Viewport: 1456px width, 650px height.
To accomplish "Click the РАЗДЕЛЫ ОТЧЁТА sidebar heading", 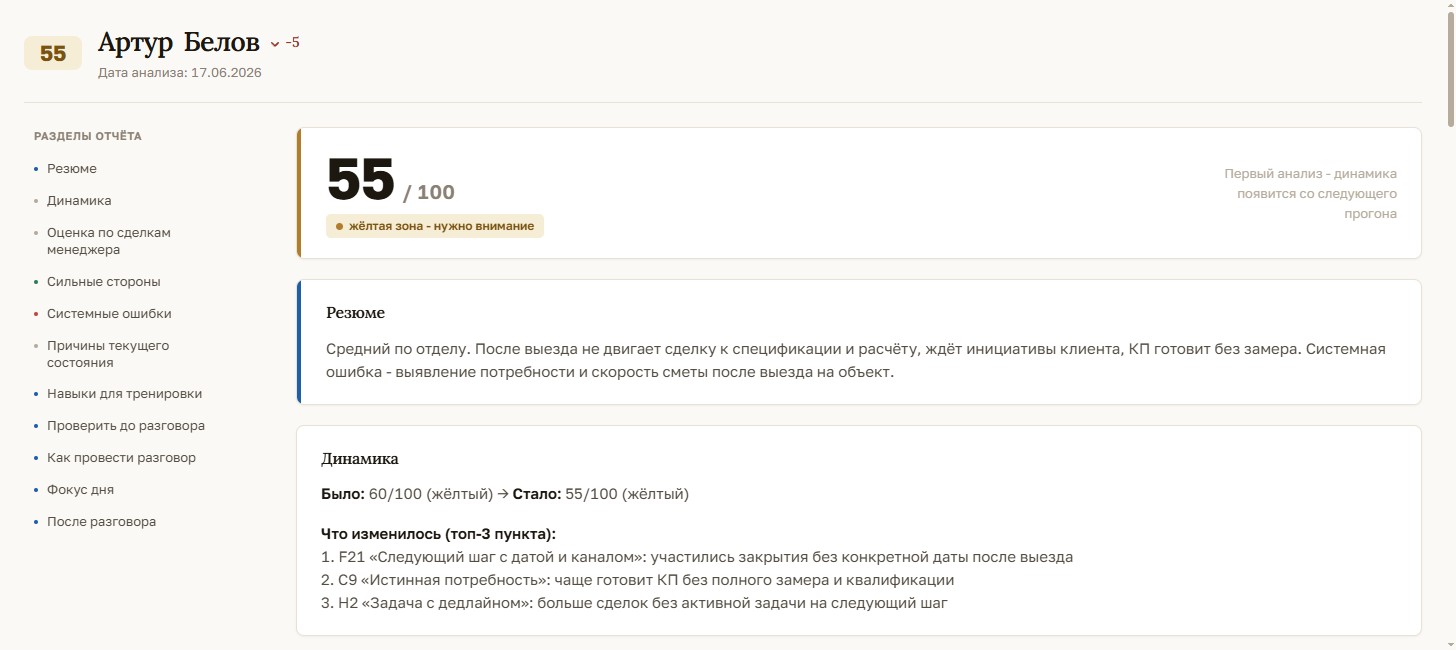I will (88, 136).
